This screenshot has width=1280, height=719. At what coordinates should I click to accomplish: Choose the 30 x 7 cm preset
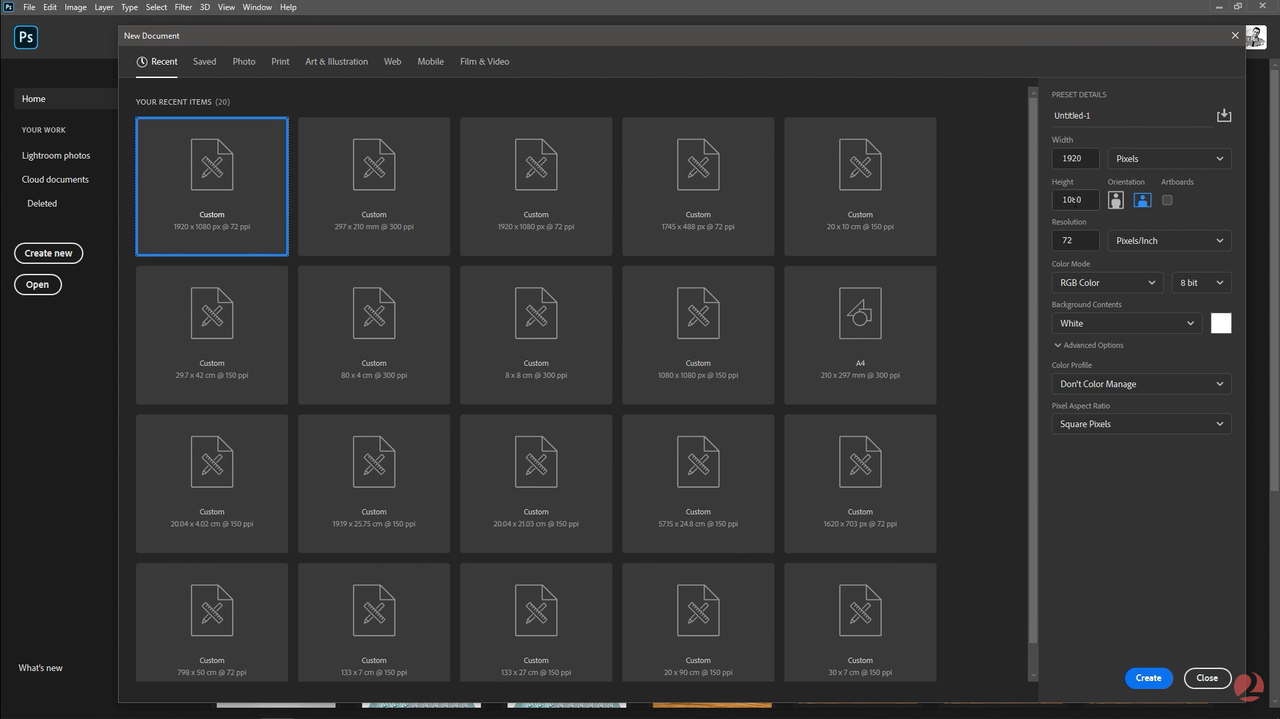860,622
